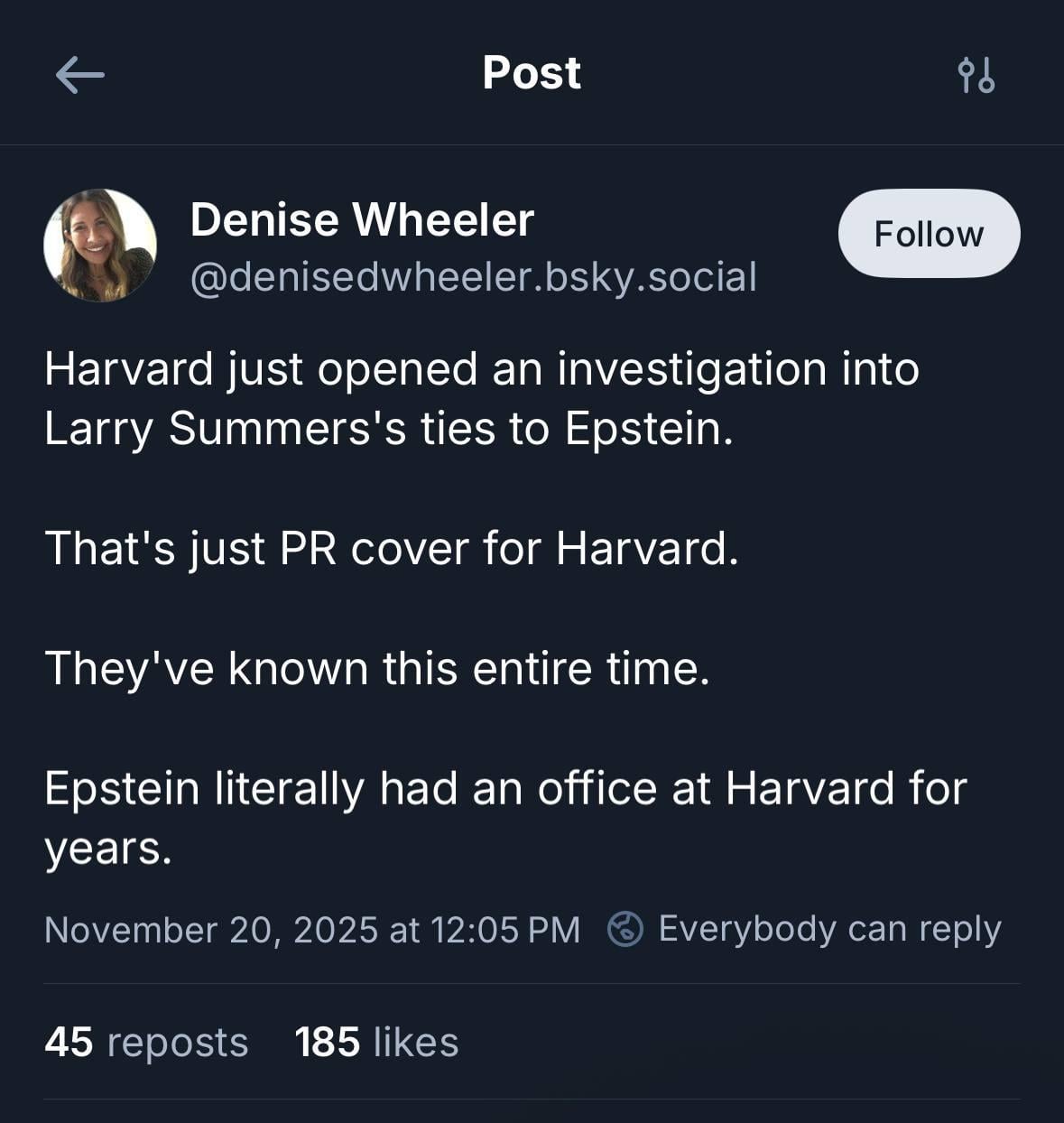1064x1123 pixels.
Task: Tap the back arrow icon
Action: pos(79,74)
